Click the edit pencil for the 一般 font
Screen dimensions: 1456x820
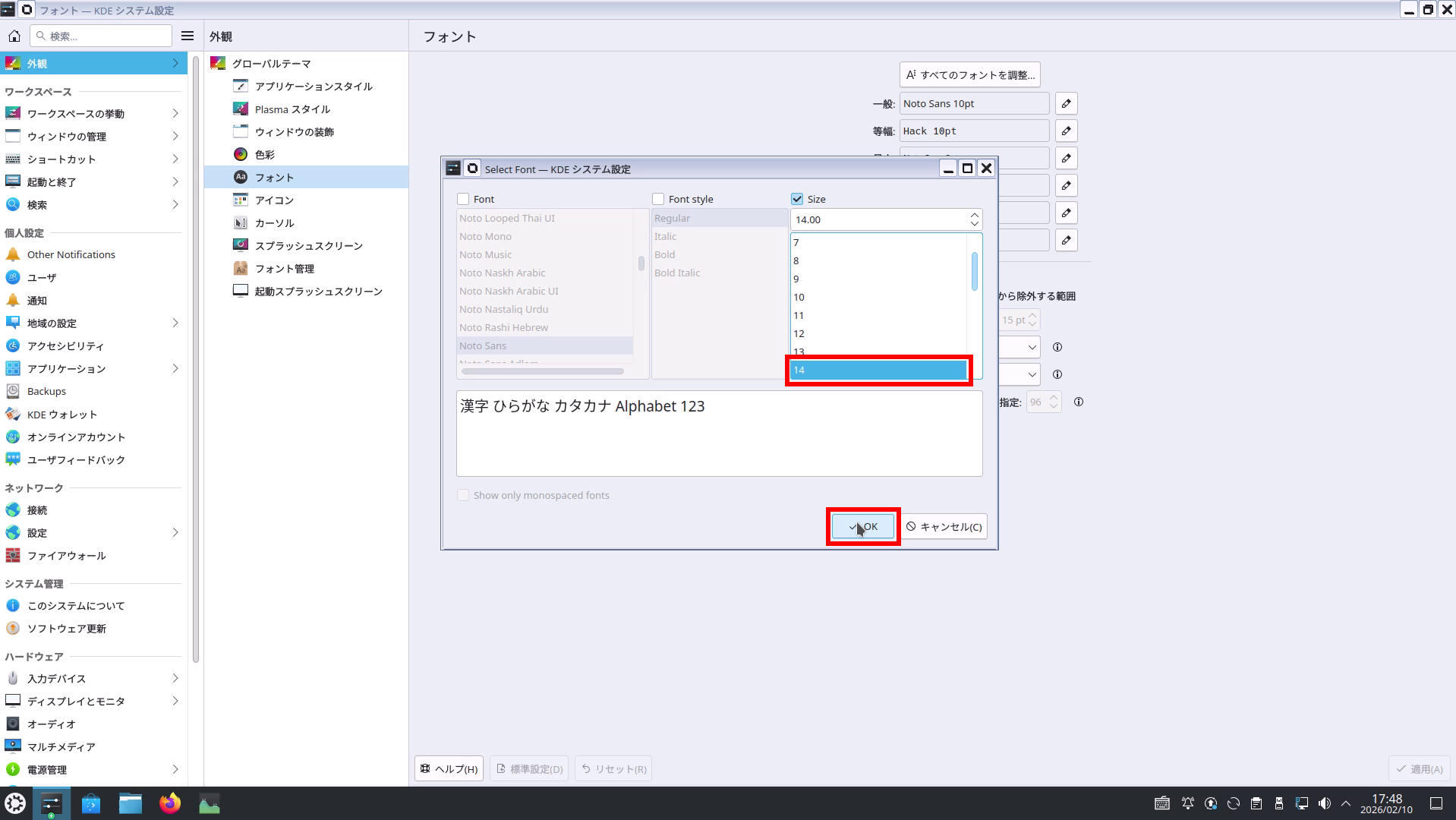click(x=1066, y=103)
